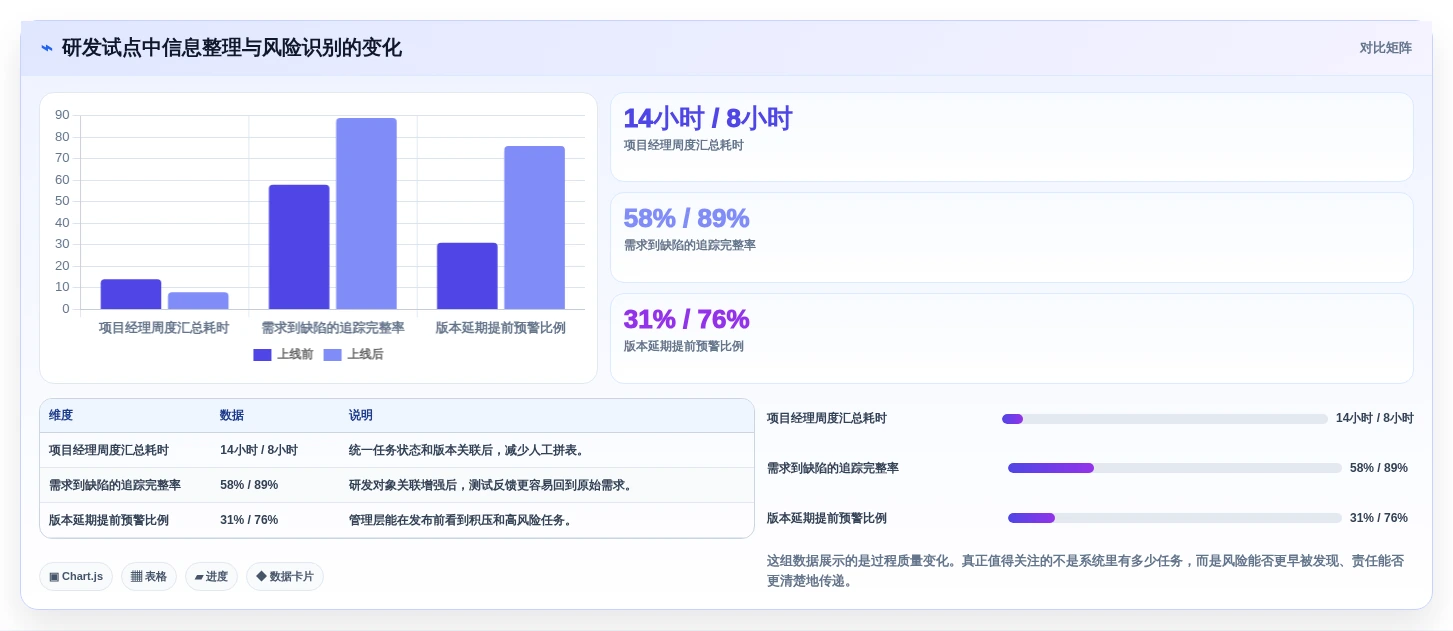Click the lightning icon beside the title
Viewport: 1453px width, 631px height.
coord(47,48)
